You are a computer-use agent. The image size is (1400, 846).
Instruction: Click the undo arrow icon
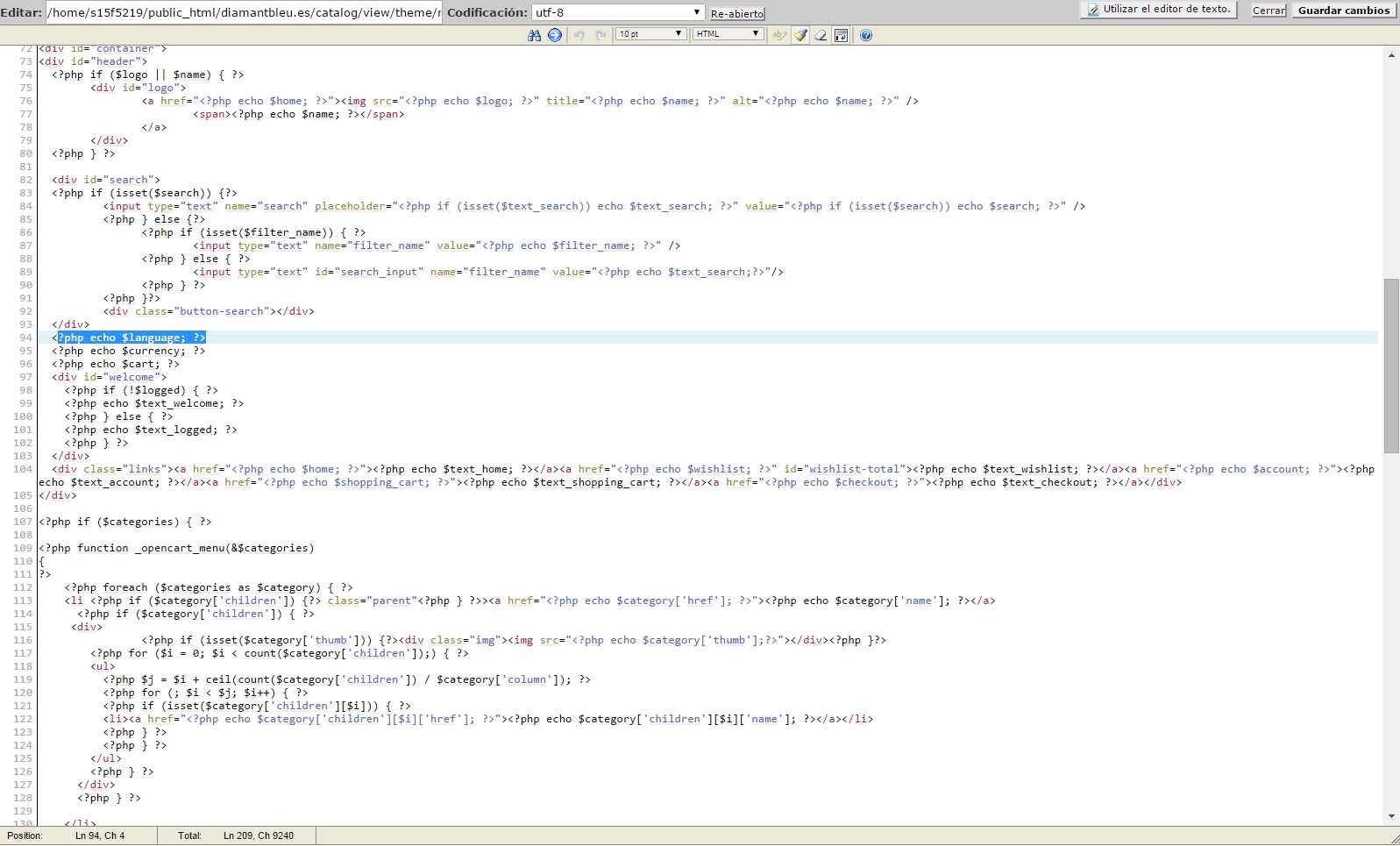click(x=579, y=35)
